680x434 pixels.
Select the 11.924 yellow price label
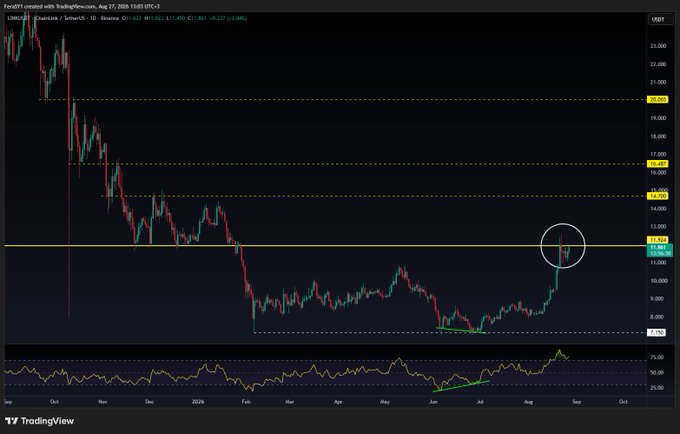657,240
